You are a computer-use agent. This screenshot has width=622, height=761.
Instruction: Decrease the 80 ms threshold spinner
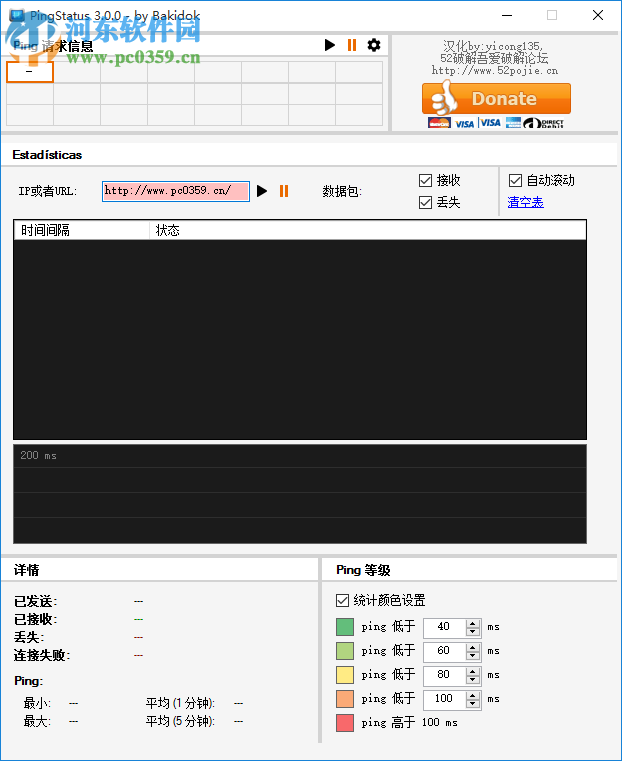point(473,679)
